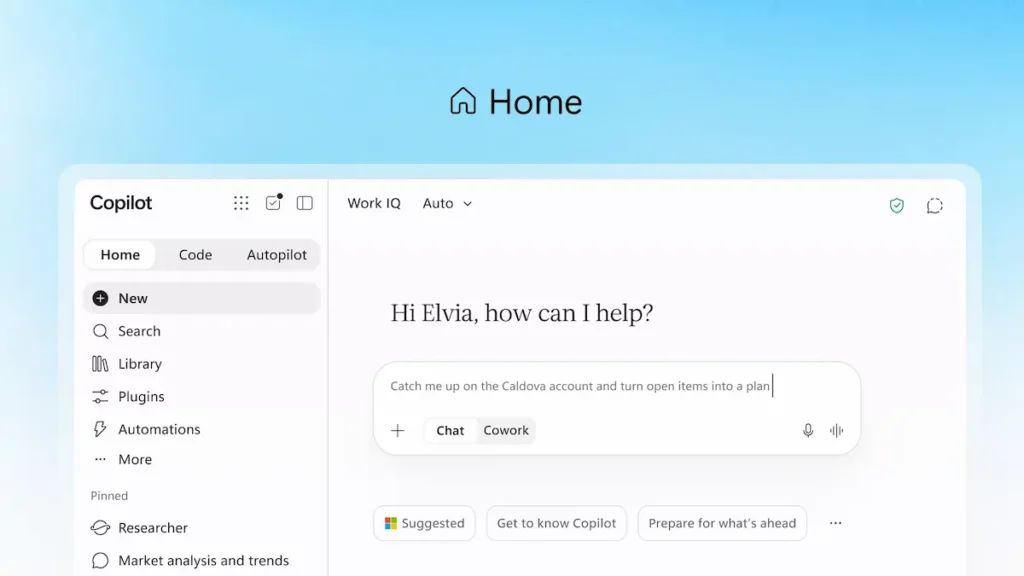Viewport: 1024px width, 576px height.
Task: Open the temporary chat bubble icon
Action: 935,206
